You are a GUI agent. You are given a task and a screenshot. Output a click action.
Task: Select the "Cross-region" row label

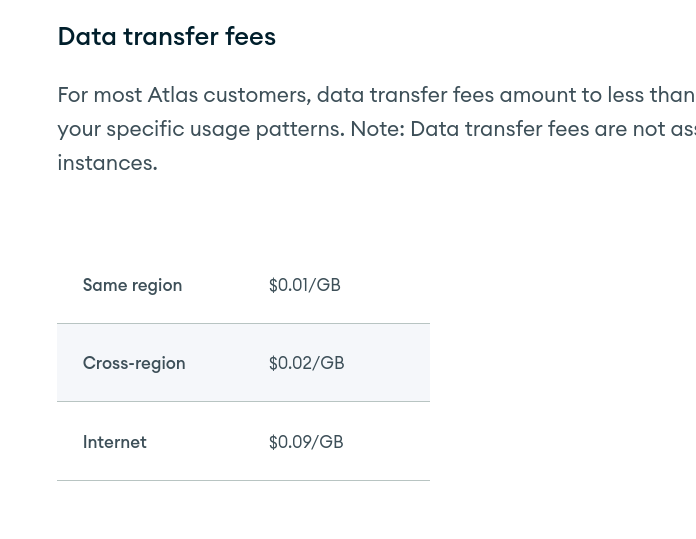[134, 363]
